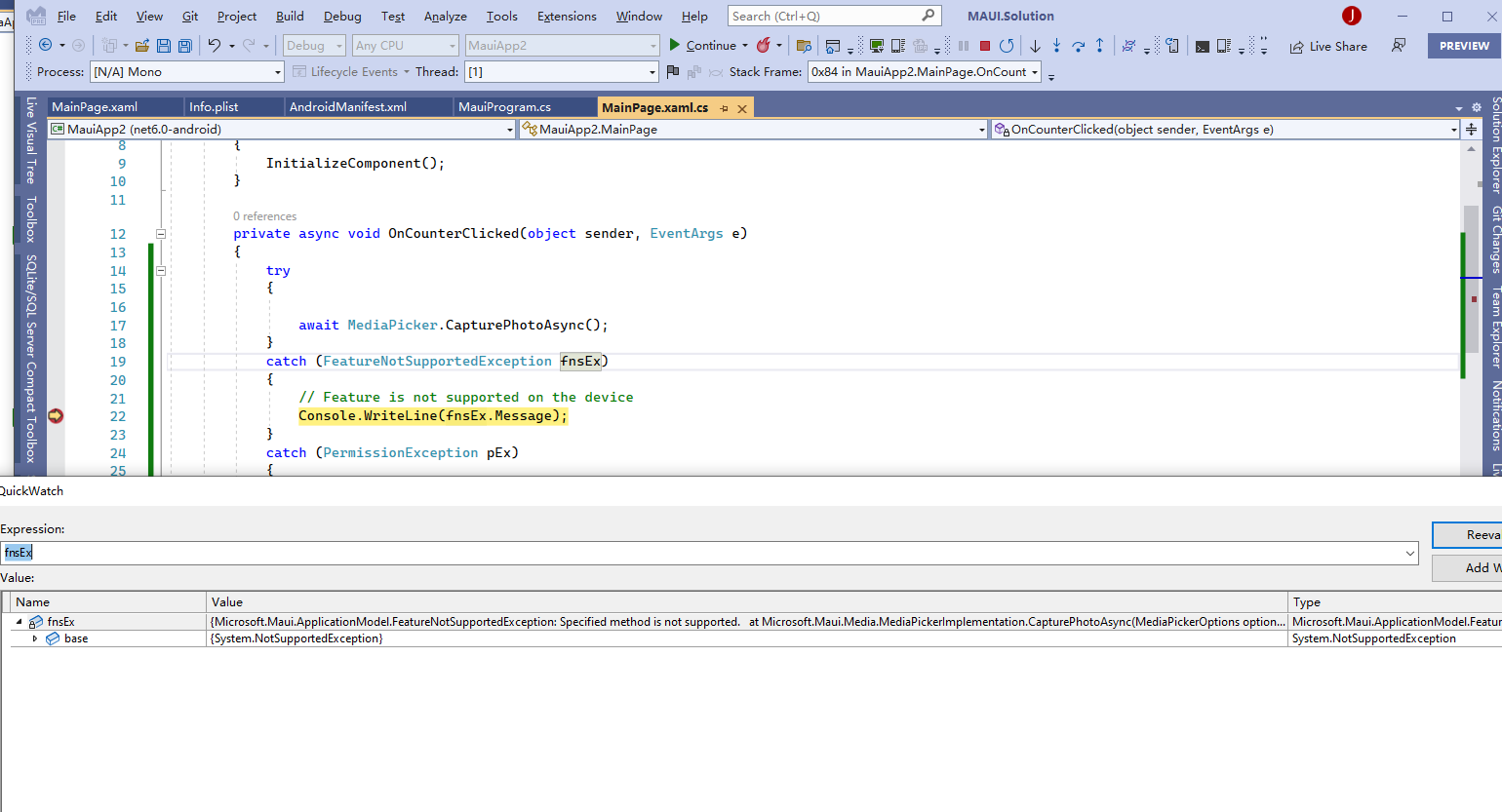Screen dimensions: 1502x812
Task: Close the MainPage.xaml.cs tab
Action: click(742, 108)
